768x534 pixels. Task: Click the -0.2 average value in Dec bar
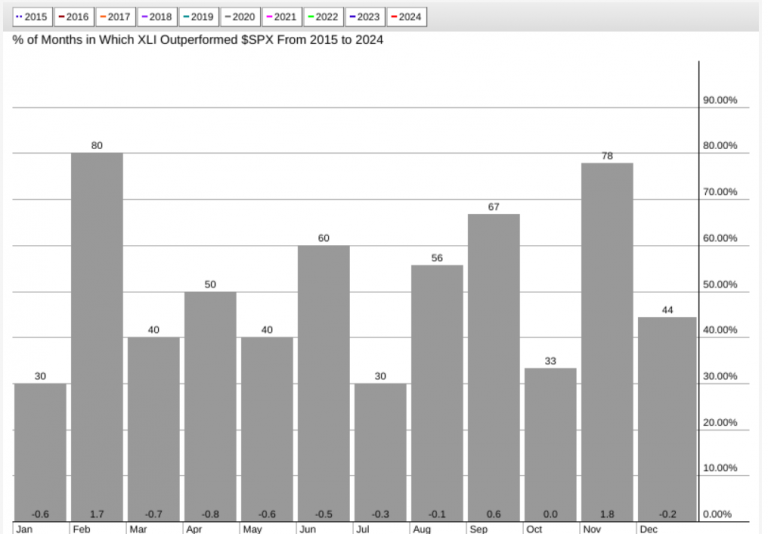click(x=667, y=514)
